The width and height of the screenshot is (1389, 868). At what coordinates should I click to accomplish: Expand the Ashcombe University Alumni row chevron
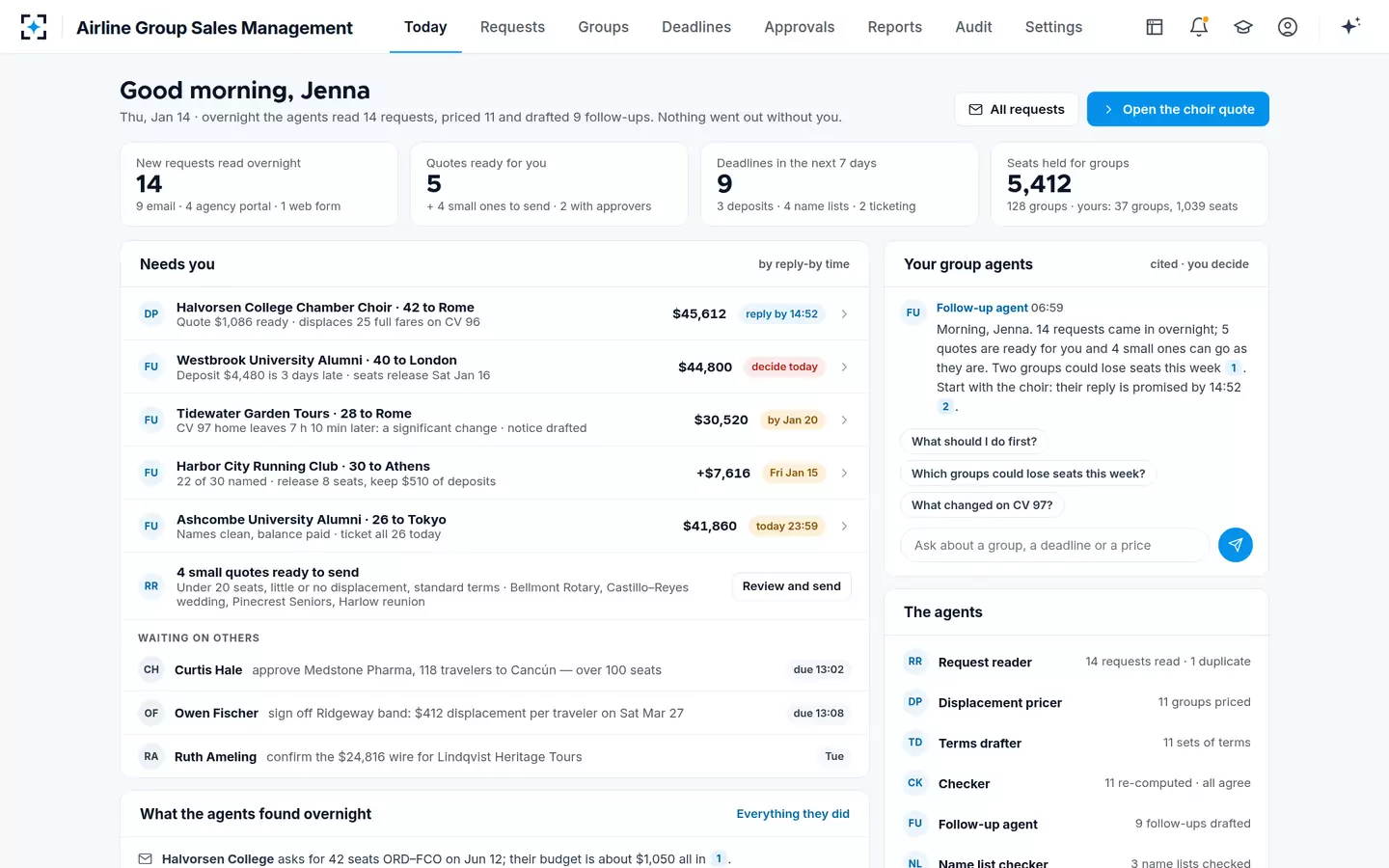coord(844,526)
